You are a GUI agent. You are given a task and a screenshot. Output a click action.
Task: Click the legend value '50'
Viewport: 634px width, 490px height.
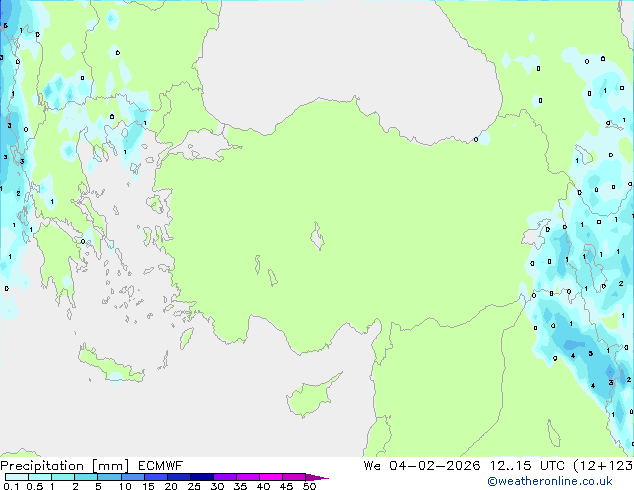(x=309, y=486)
